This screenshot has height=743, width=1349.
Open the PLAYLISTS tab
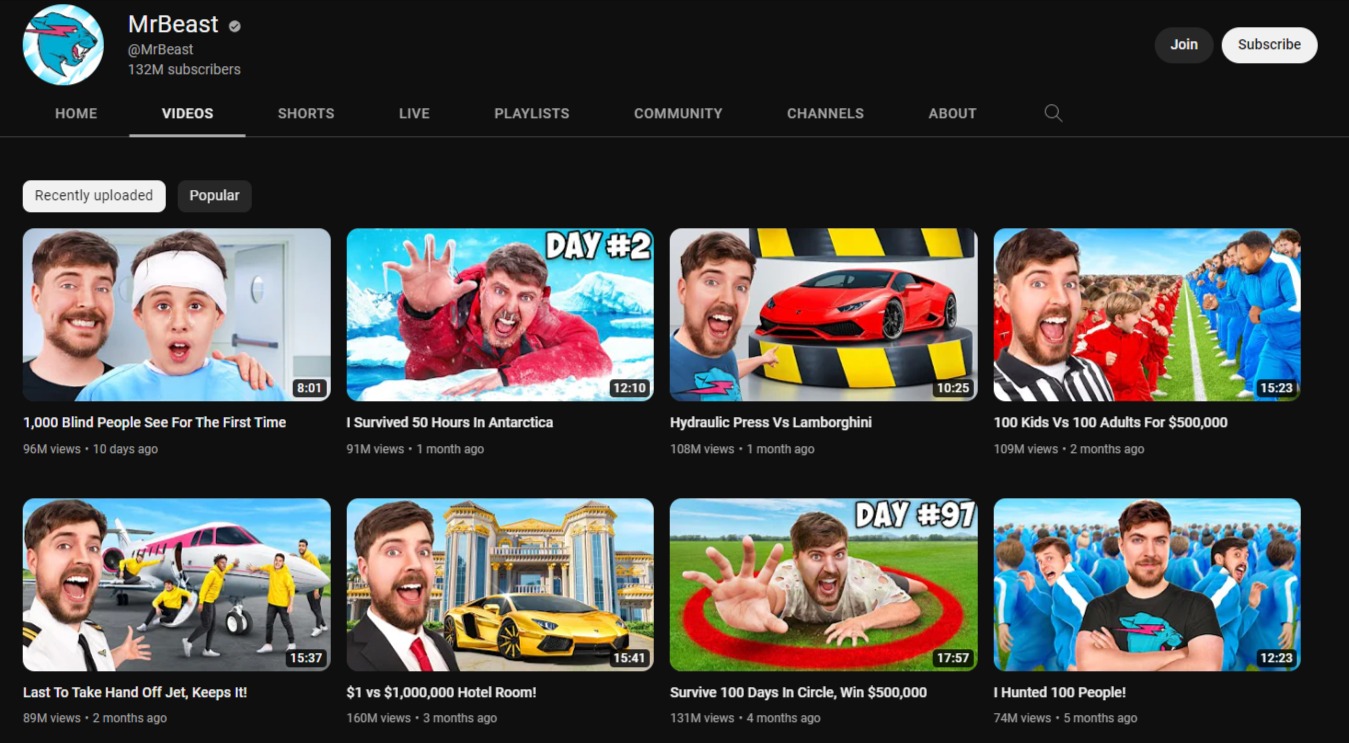[532, 113]
